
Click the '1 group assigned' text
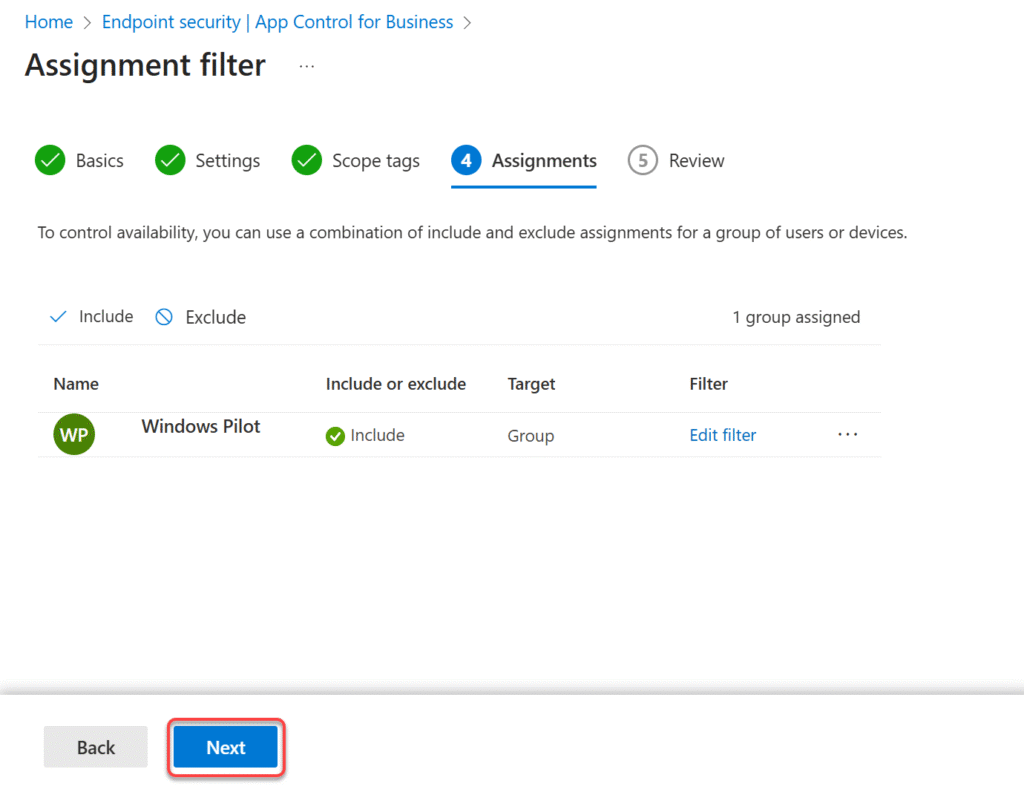tap(796, 317)
